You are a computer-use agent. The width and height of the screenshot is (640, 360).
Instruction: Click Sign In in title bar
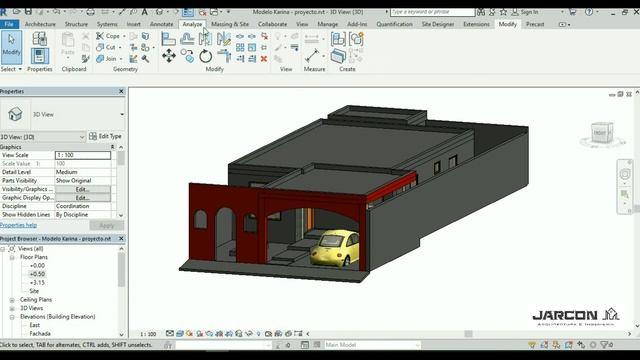(529, 12)
